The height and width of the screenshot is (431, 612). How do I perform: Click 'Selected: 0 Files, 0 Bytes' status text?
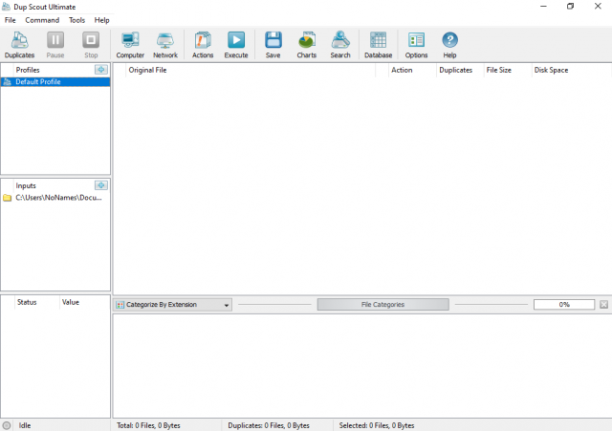click(377, 425)
